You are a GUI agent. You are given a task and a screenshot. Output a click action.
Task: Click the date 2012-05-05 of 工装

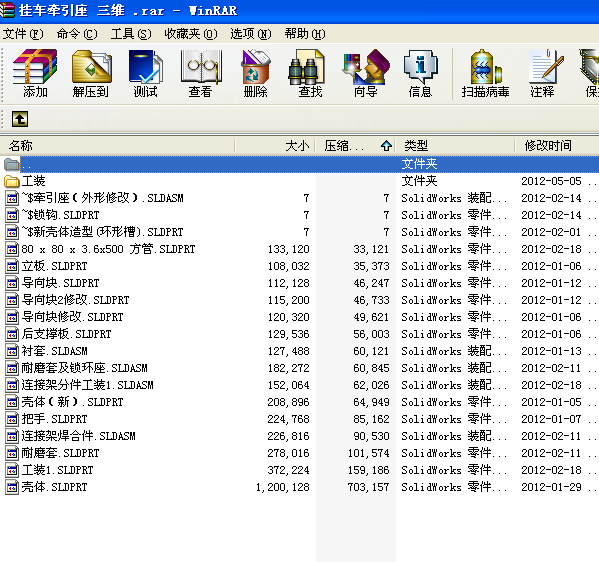(551, 181)
